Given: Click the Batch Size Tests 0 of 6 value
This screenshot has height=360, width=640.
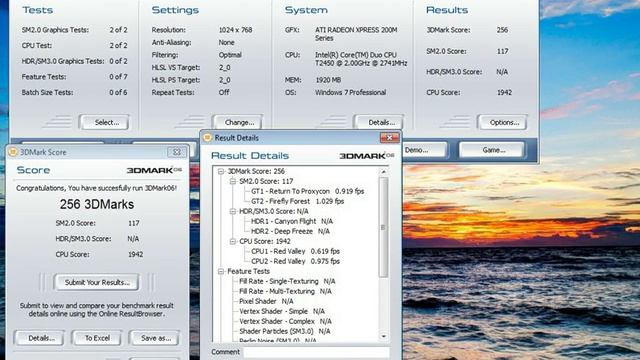Looking at the screenshot, I should click(118, 93).
